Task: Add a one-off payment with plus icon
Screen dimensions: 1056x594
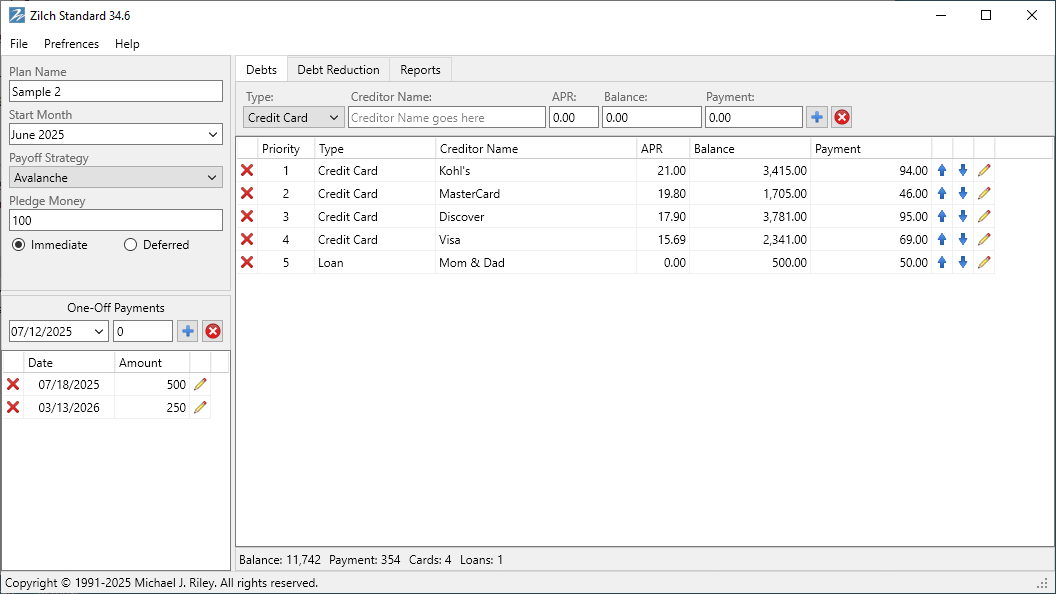Action: click(187, 332)
